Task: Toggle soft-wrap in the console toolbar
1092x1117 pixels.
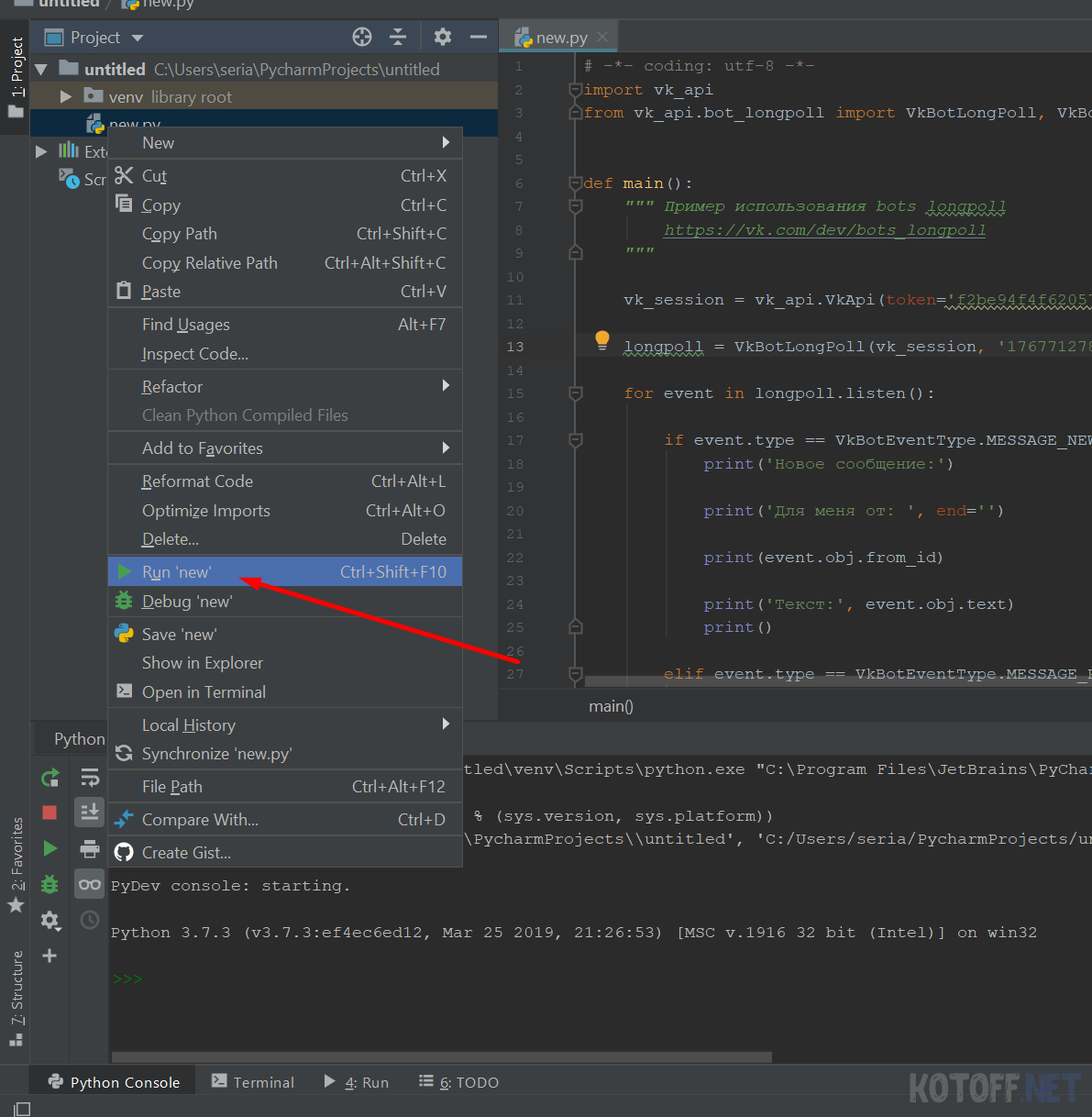Action: tap(90, 779)
